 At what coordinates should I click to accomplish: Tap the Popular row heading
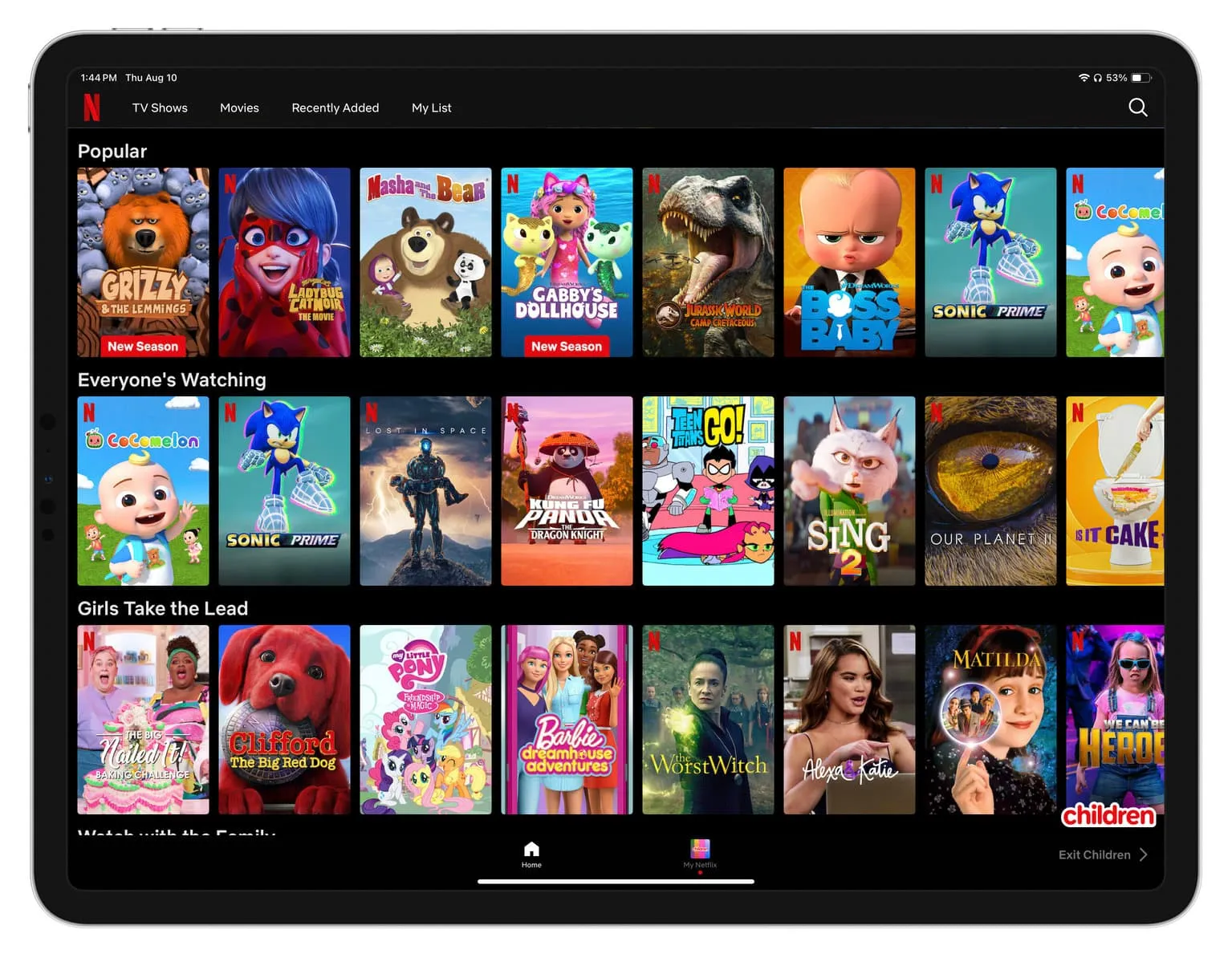tap(112, 152)
